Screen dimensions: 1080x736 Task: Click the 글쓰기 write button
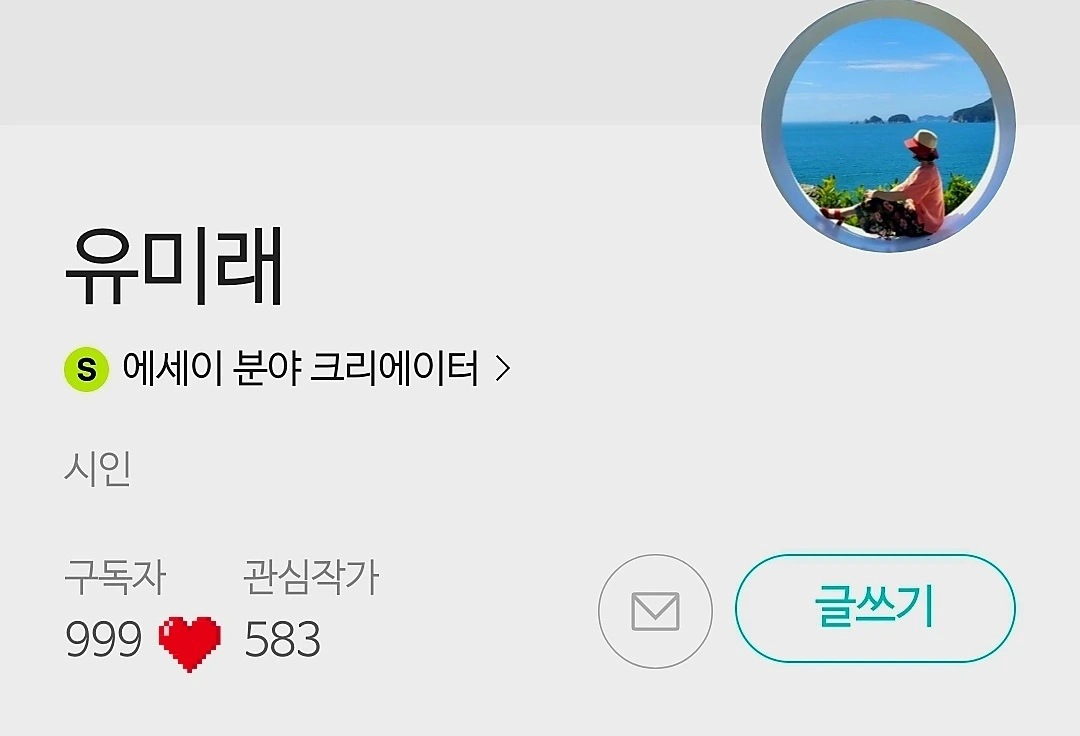tap(875, 608)
